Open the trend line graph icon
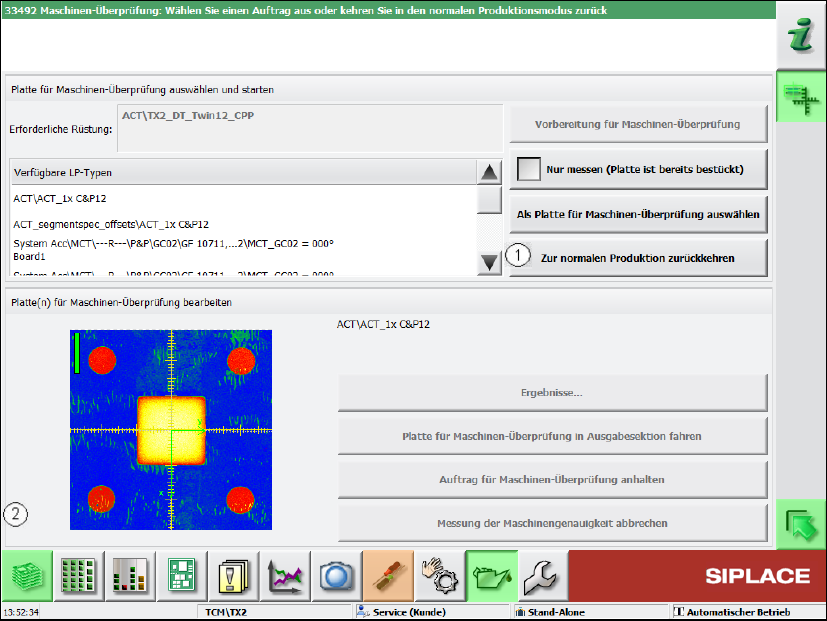 pos(285,576)
